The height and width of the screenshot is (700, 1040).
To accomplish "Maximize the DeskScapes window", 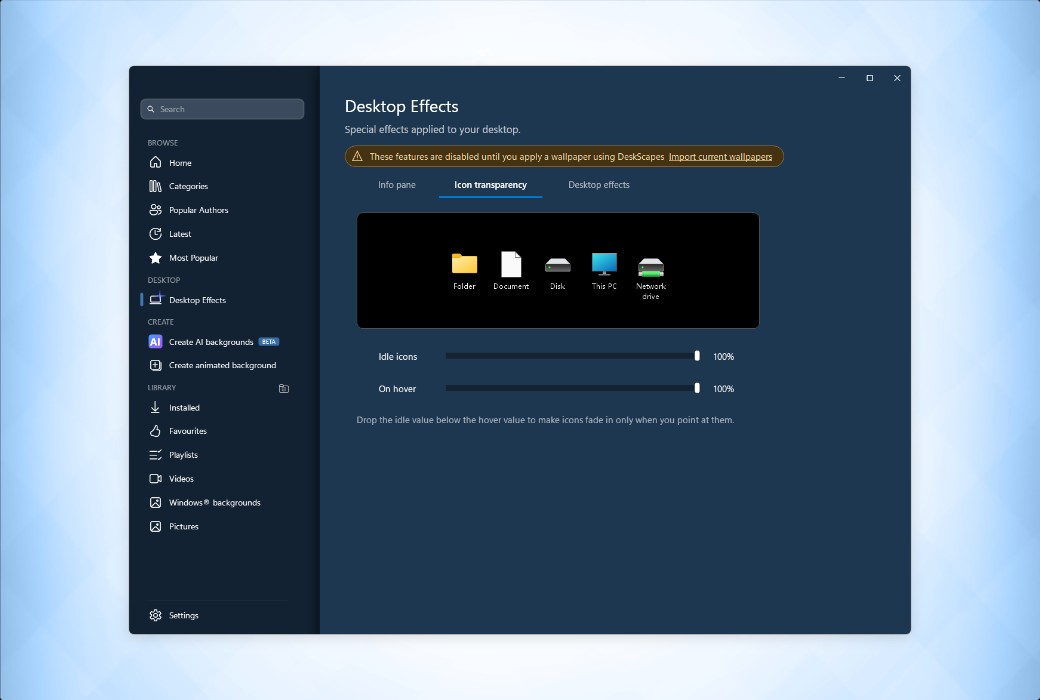I will 870,78.
